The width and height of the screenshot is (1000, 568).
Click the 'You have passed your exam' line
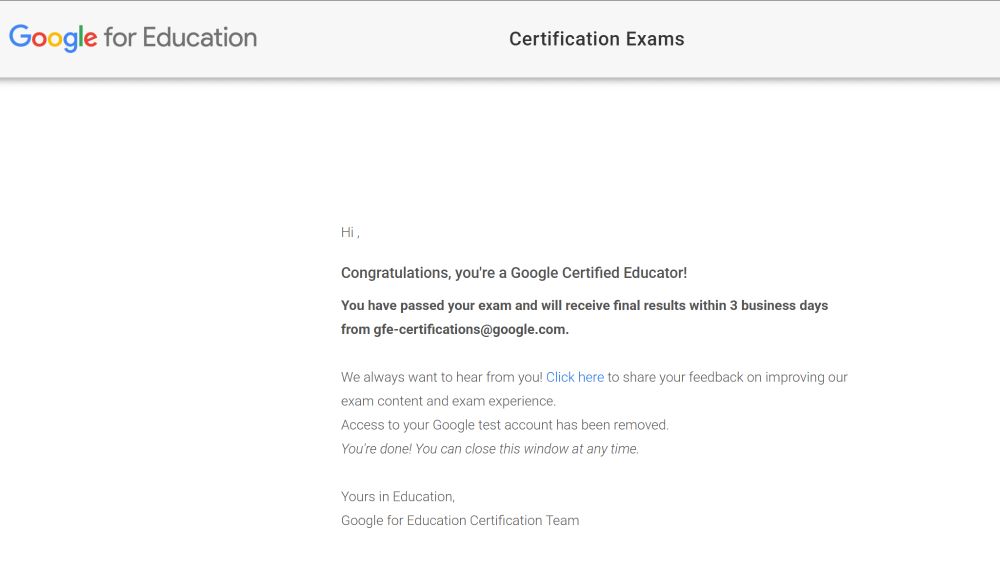584,305
